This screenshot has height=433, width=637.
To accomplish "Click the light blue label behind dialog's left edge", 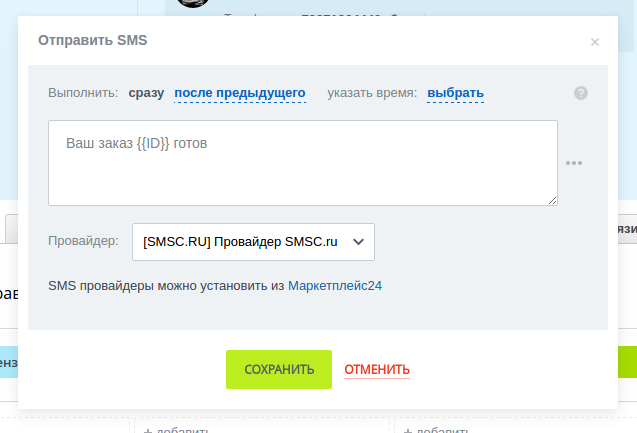I will [x=8, y=361].
